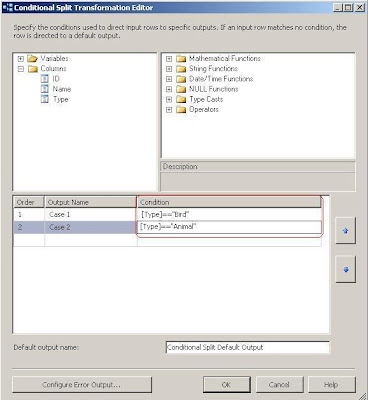The height and width of the screenshot is (400, 368).
Task: Close the editor window
Action: (x=360, y=7)
